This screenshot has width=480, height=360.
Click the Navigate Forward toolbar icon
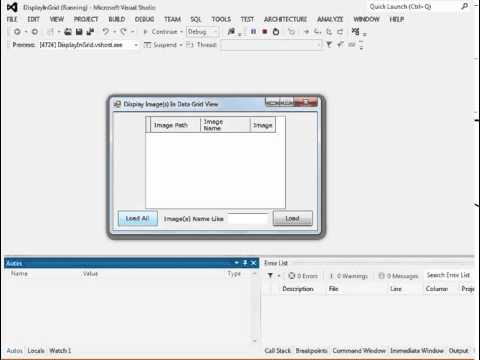35,32
